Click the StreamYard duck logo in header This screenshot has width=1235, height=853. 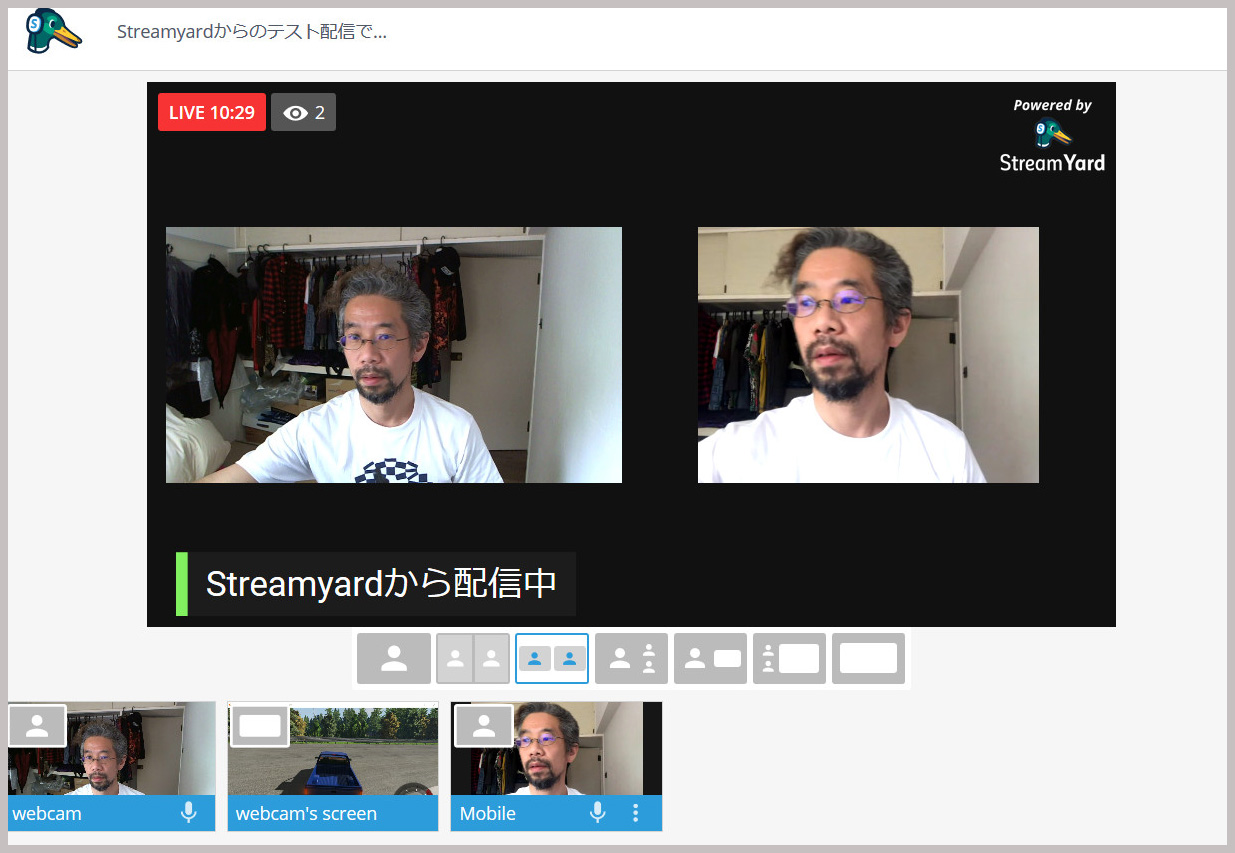coord(54,31)
